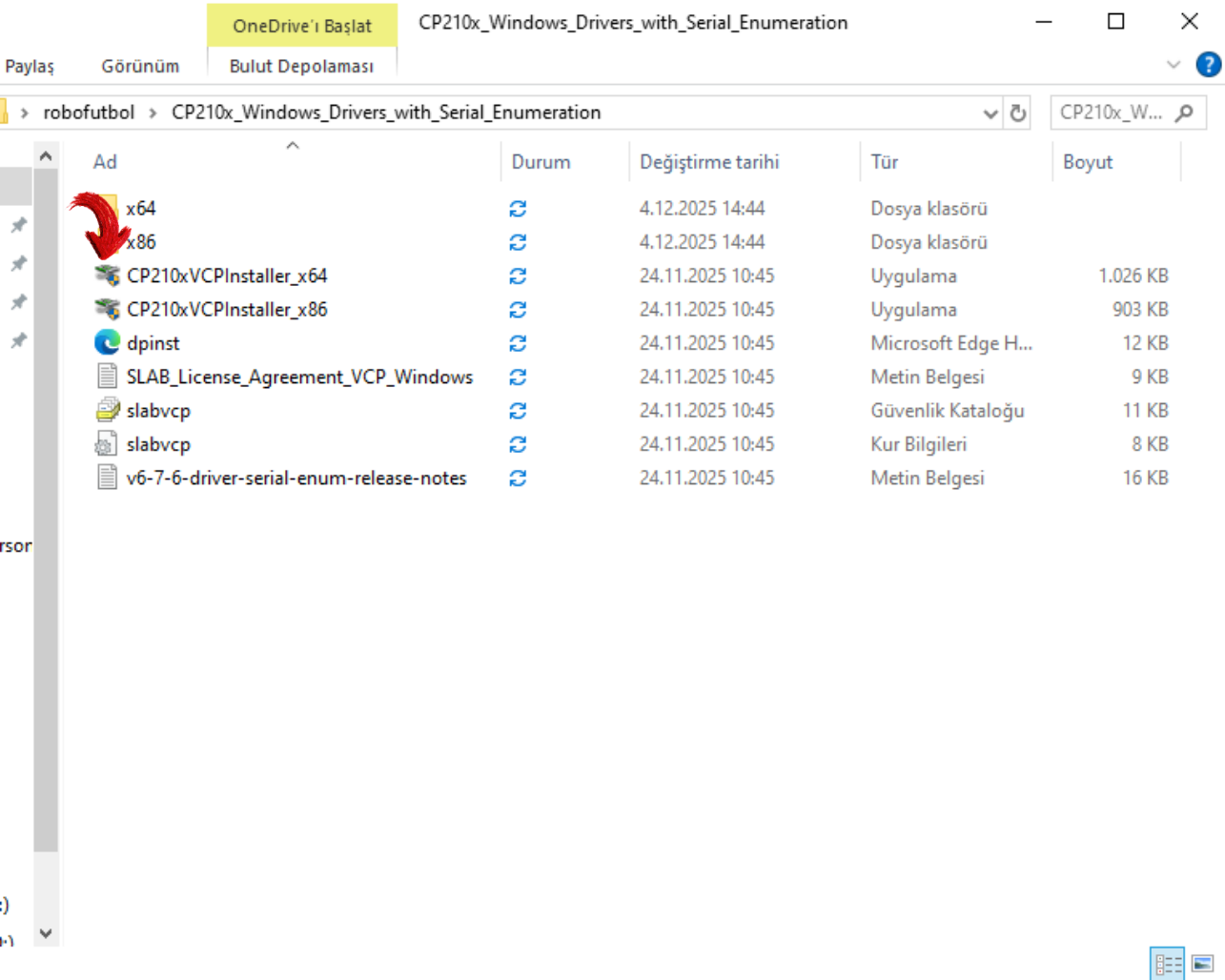Navigate to robofutbol in breadcrumb path
Screen dimensions: 1225x980
tap(89, 112)
